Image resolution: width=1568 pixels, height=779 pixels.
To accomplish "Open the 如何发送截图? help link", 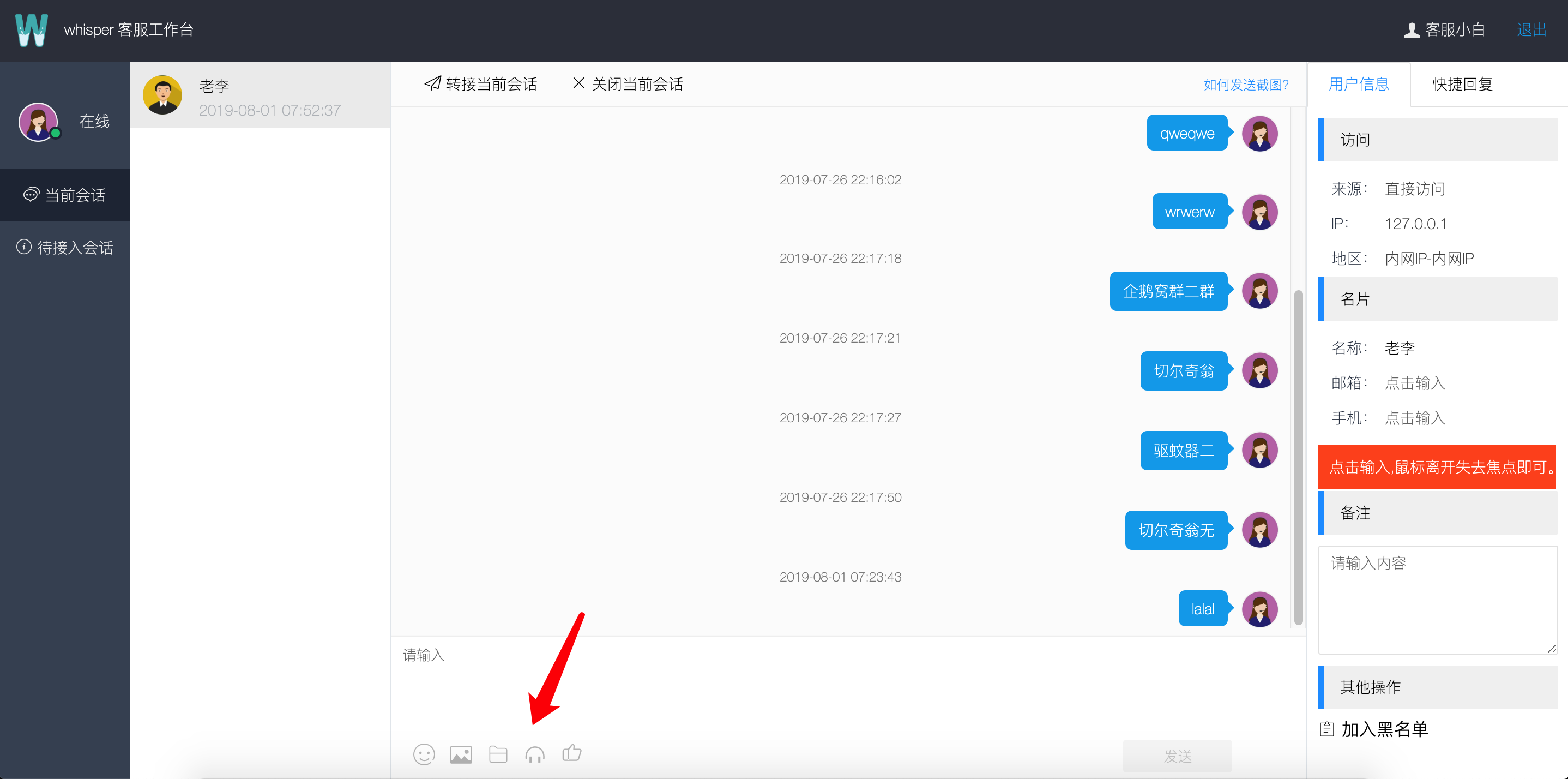I will pos(1246,85).
